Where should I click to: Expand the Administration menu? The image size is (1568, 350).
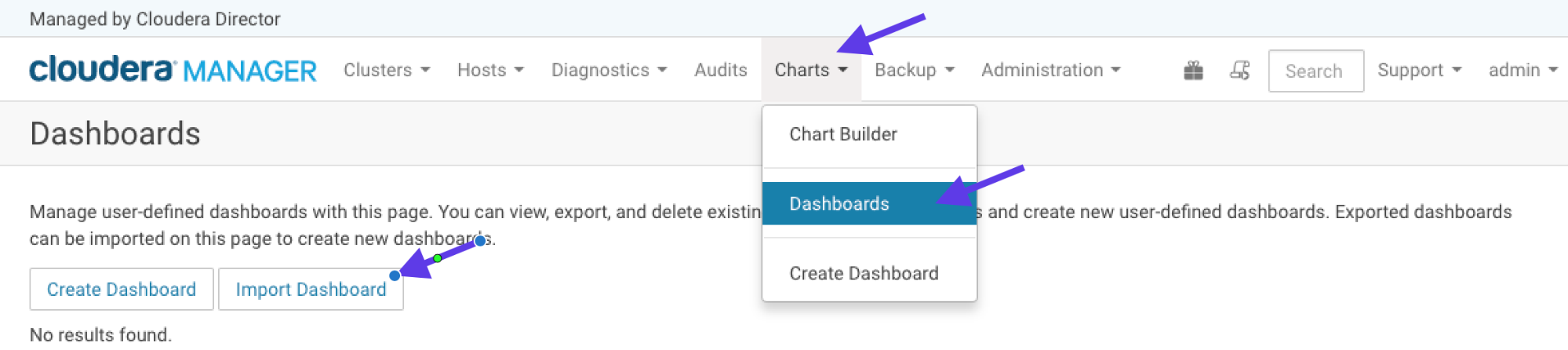(1050, 70)
